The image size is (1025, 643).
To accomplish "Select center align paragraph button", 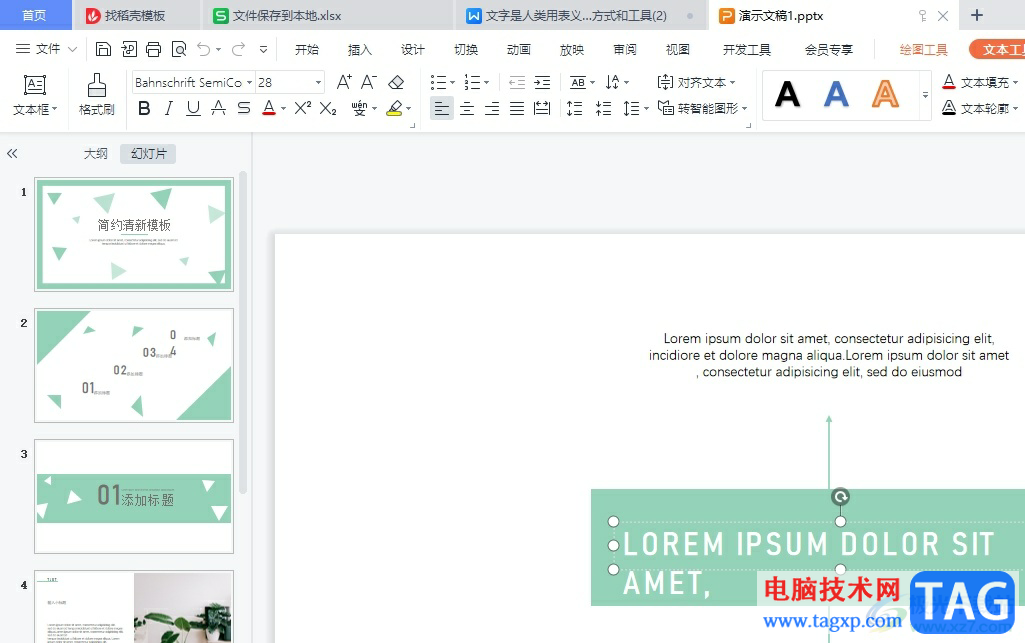I will [x=467, y=108].
